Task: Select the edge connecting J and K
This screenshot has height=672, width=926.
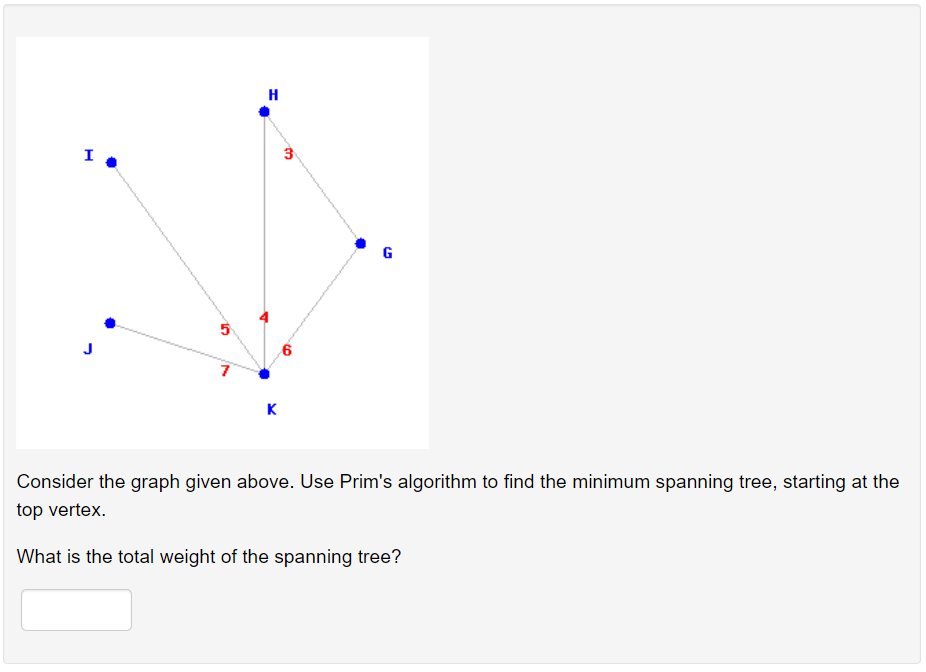Action: pyautogui.click(x=185, y=347)
